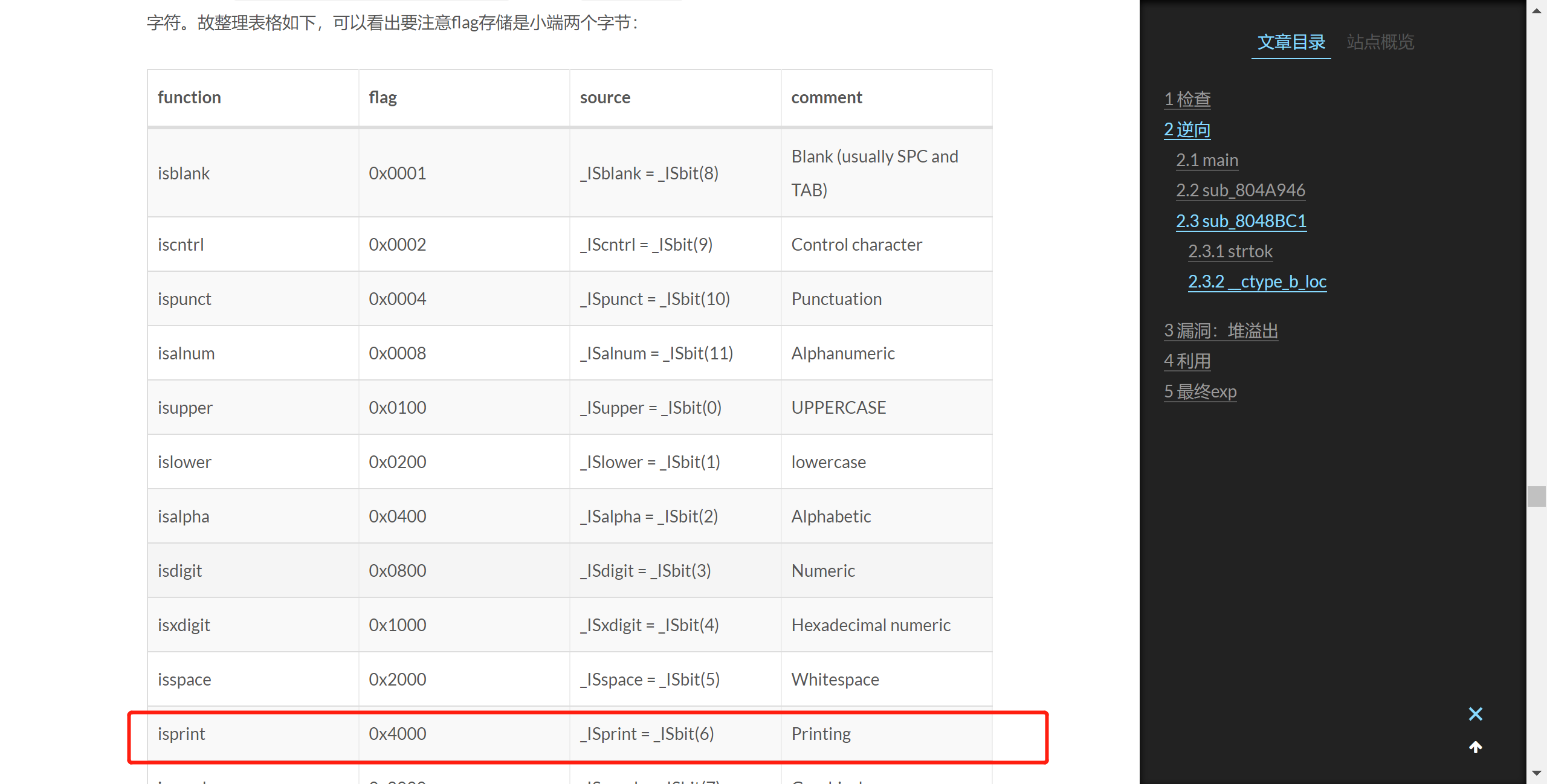Click the scrollbar down arrow
1547x784 pixels.
coord(1536,773)
